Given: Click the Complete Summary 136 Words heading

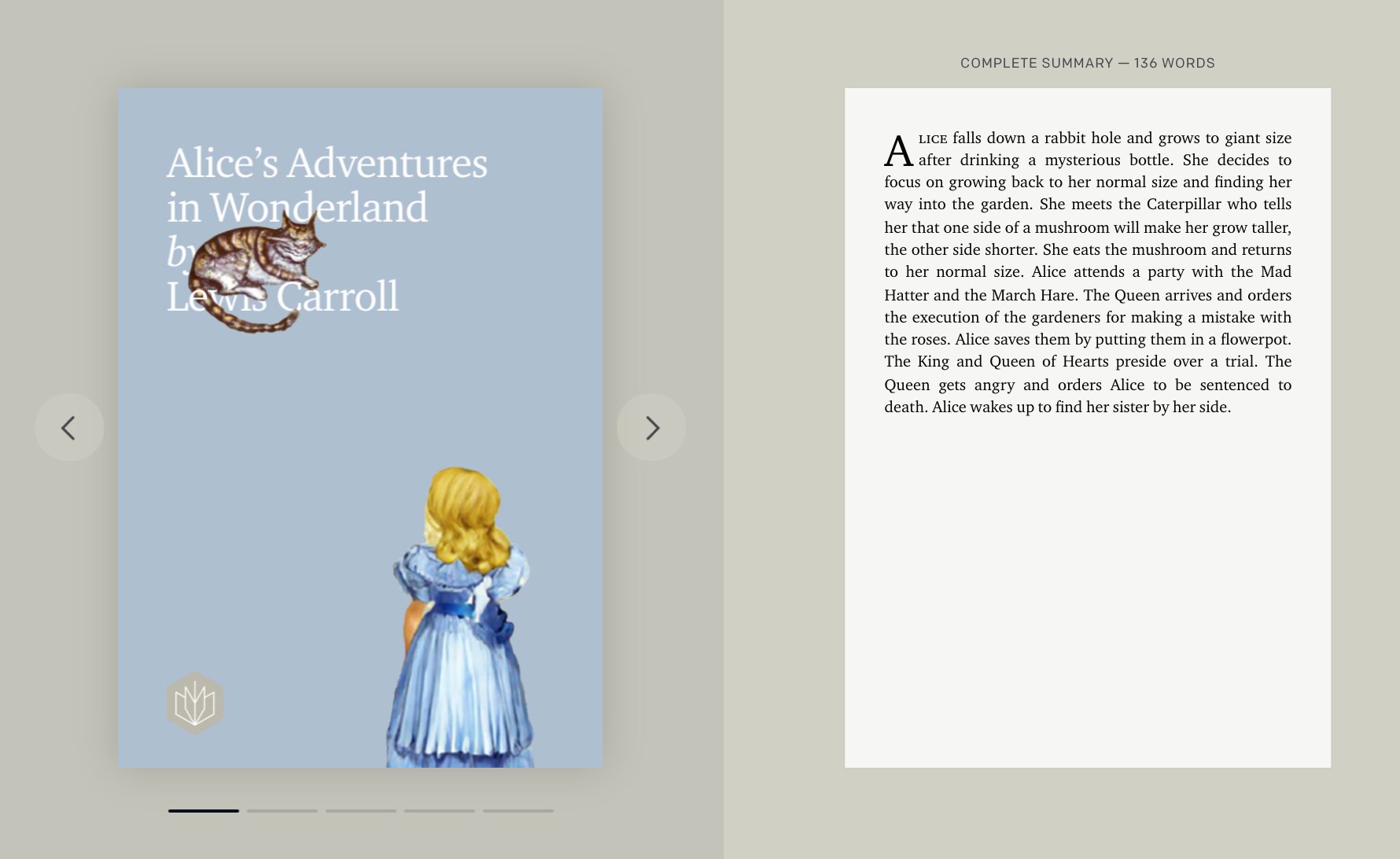Looking at the screenshot, I should [x=1087, y=63].
